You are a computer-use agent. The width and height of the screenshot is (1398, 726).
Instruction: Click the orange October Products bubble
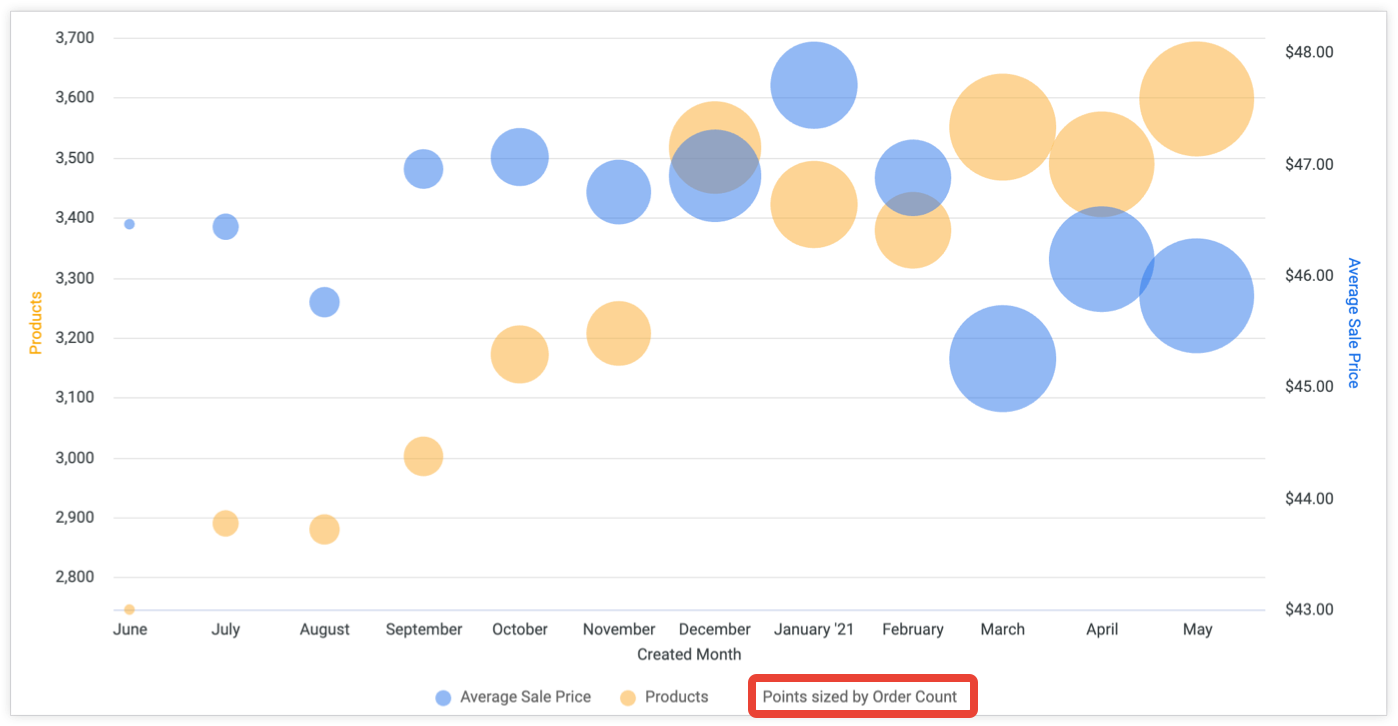(519, 354)
